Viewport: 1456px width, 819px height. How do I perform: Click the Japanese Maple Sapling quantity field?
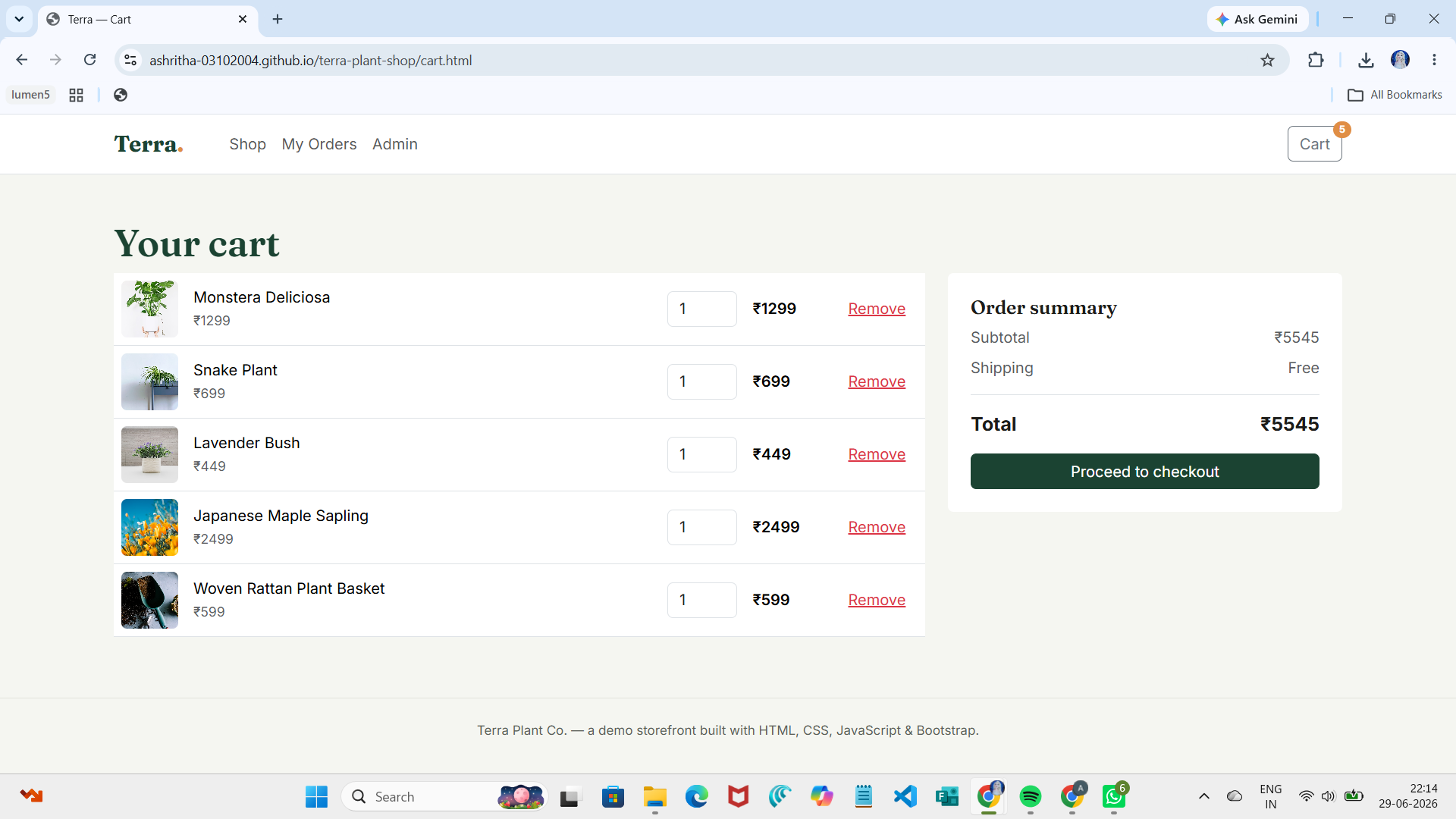[x=701, y=527]
